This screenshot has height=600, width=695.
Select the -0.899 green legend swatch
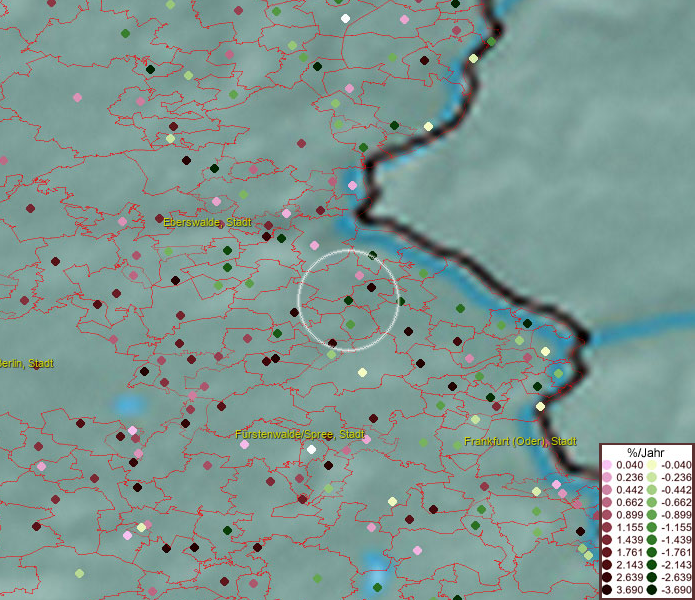tap(651, 515)
